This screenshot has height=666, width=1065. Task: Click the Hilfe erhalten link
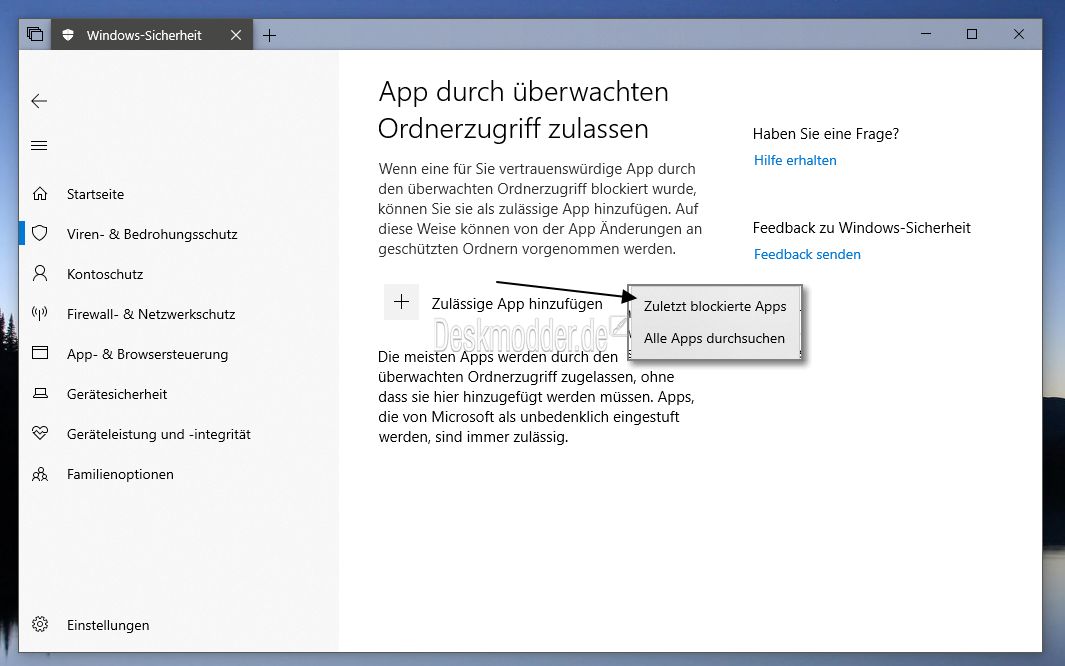point(795,160)
